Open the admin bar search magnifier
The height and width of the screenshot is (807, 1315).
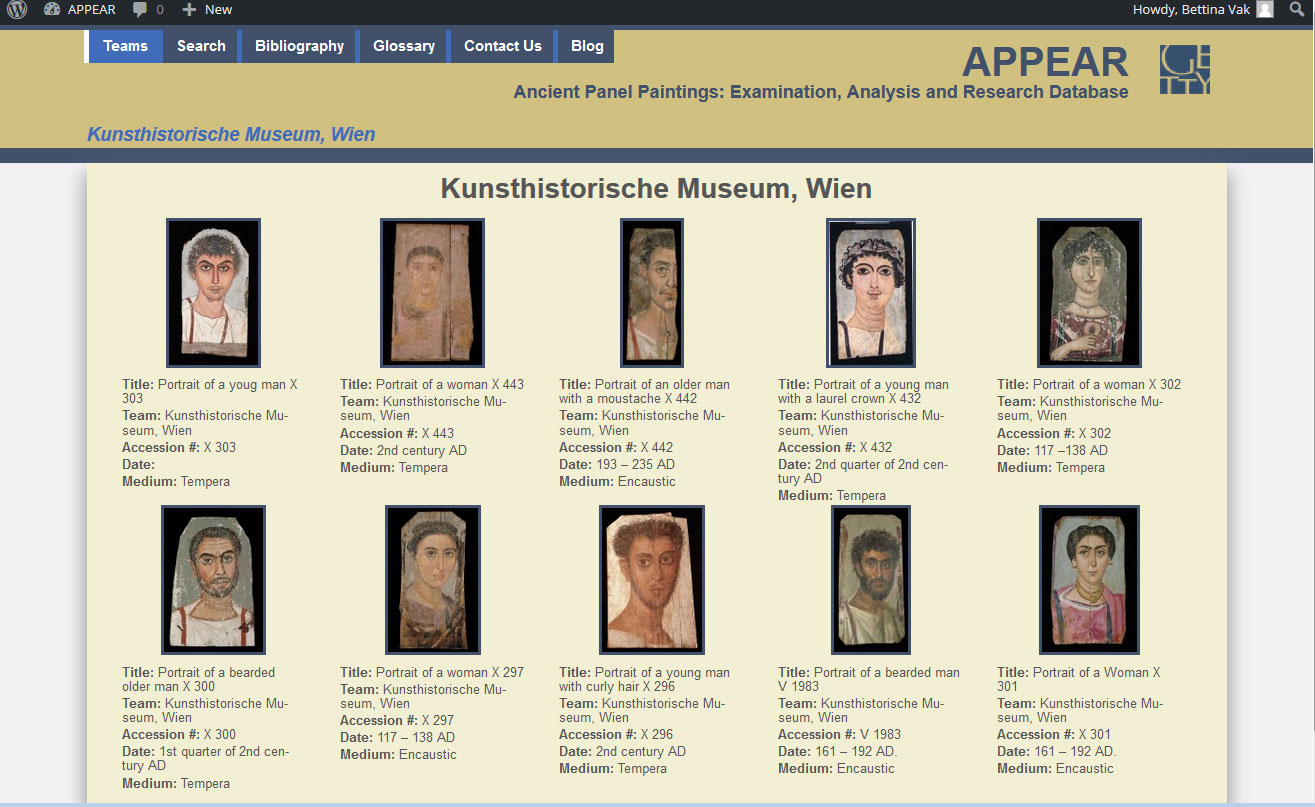point(1297,10)
